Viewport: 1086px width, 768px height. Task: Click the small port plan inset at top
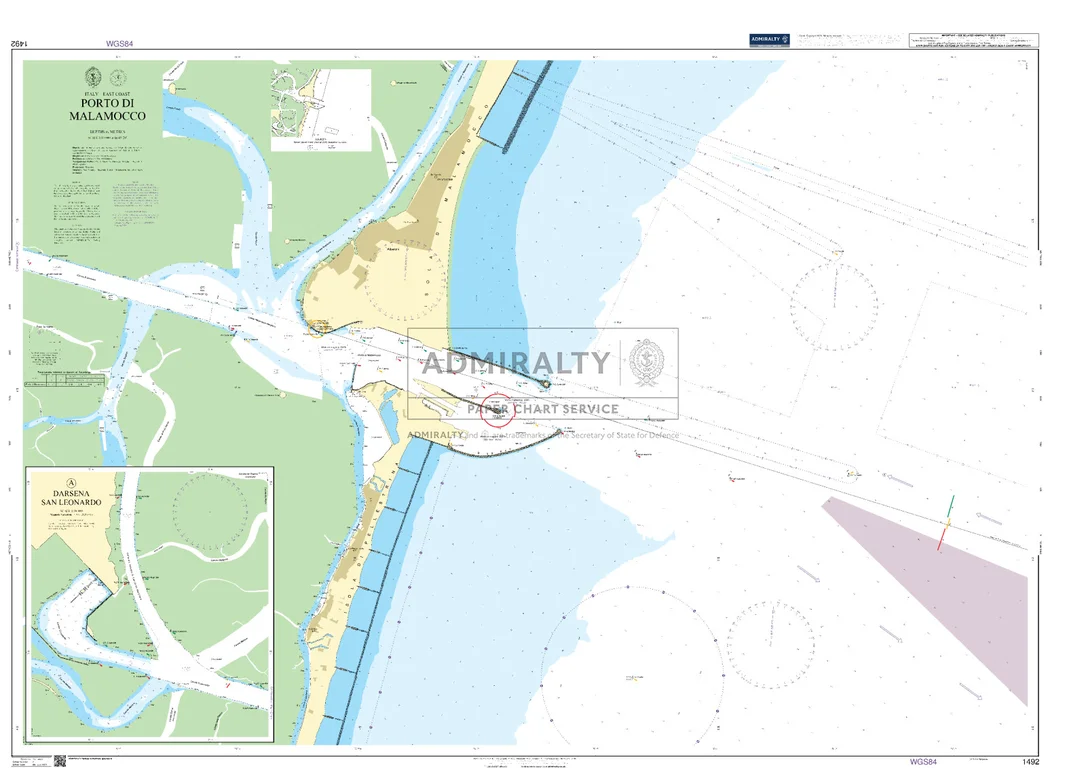[321, 109]
